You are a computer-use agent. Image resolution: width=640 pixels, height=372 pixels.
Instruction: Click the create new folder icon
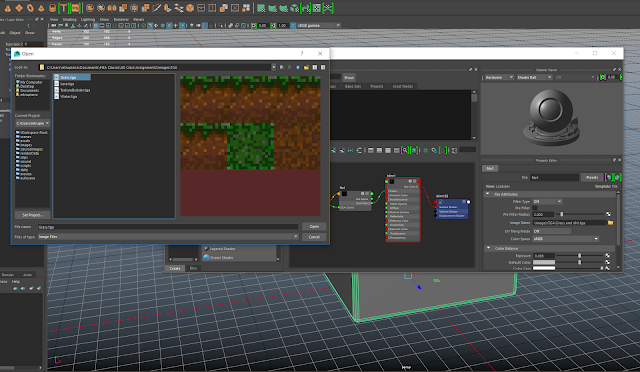(x=306, y=67)
